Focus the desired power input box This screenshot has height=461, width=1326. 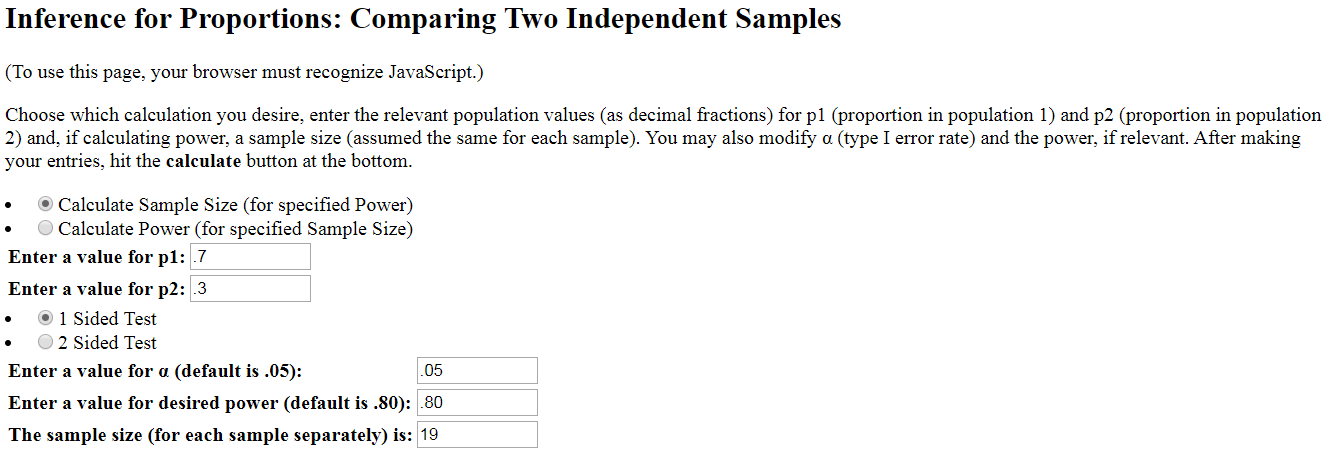(x=477, y=403)
